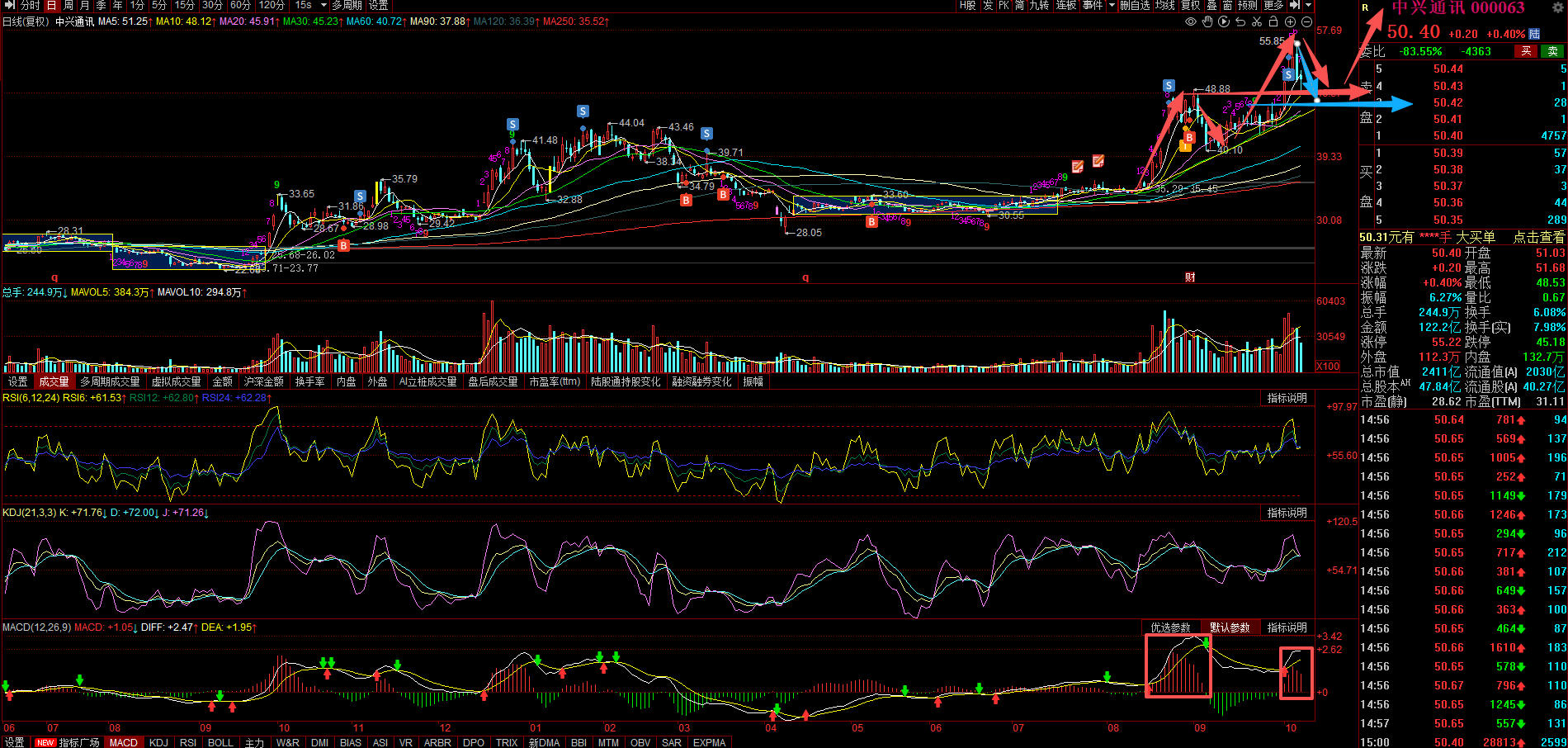Select 默认参数 in the MACD panel
1568x748 pixels.
pyautogui.click(x=1230, y=627)
